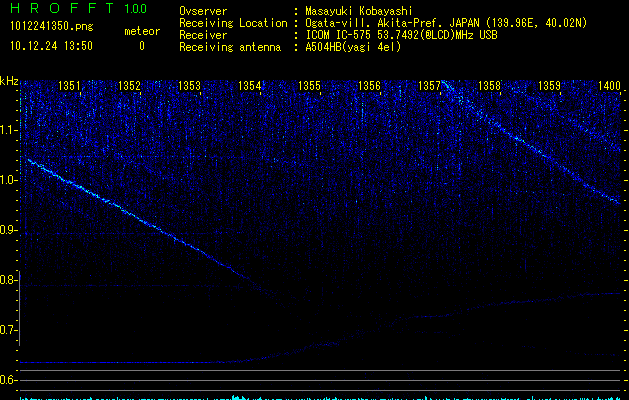
Task: Click the 1355 time marker
Action: click(x=310, y=86)
